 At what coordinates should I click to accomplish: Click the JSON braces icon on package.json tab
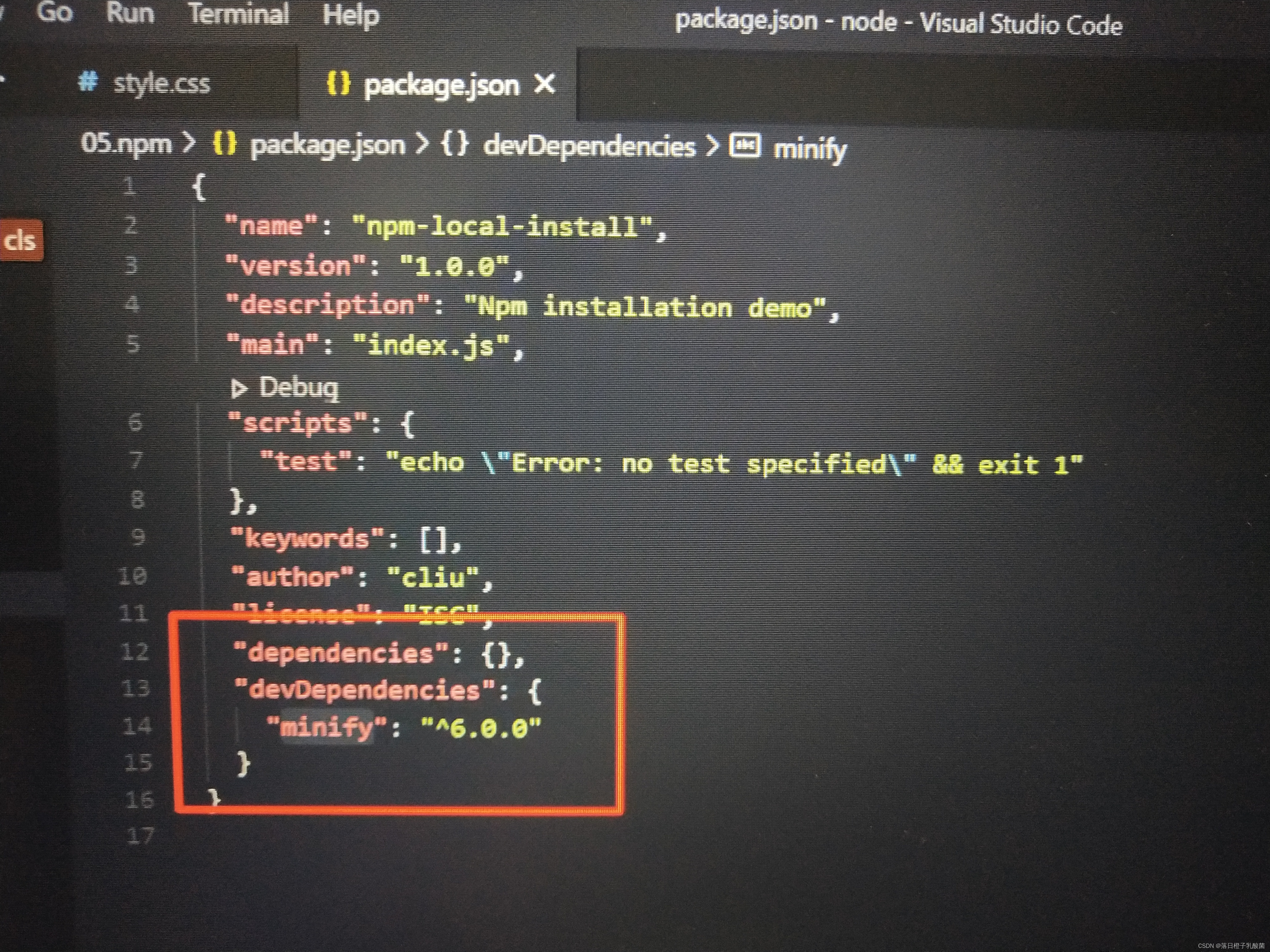338,83
